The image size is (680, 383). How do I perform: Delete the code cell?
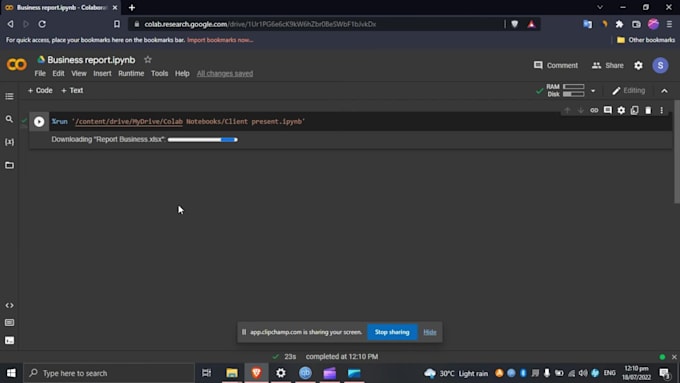(x=648, y=110)
